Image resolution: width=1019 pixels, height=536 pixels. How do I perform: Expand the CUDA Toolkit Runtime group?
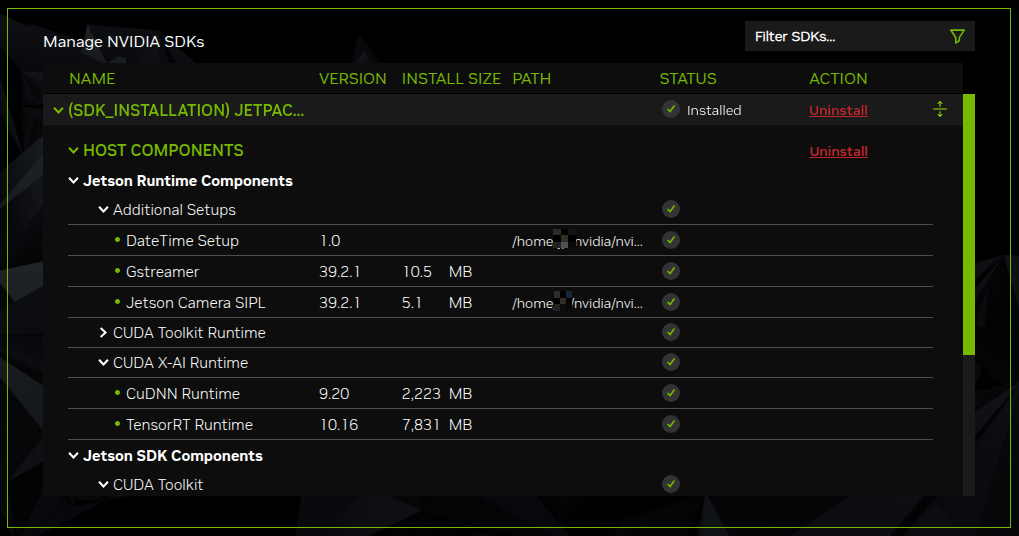pyautogui.click(x=103, y=333)
